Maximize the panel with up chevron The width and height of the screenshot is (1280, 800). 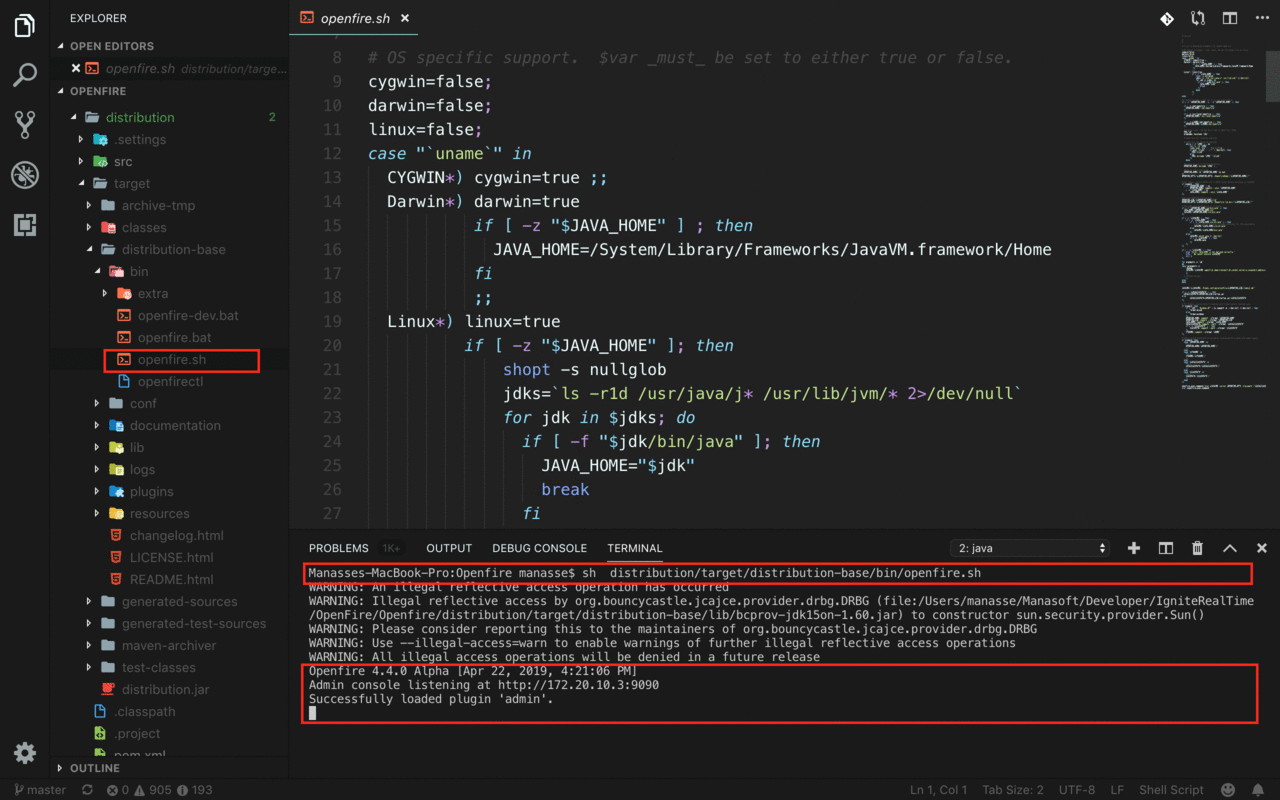[x=1230, y=548]
